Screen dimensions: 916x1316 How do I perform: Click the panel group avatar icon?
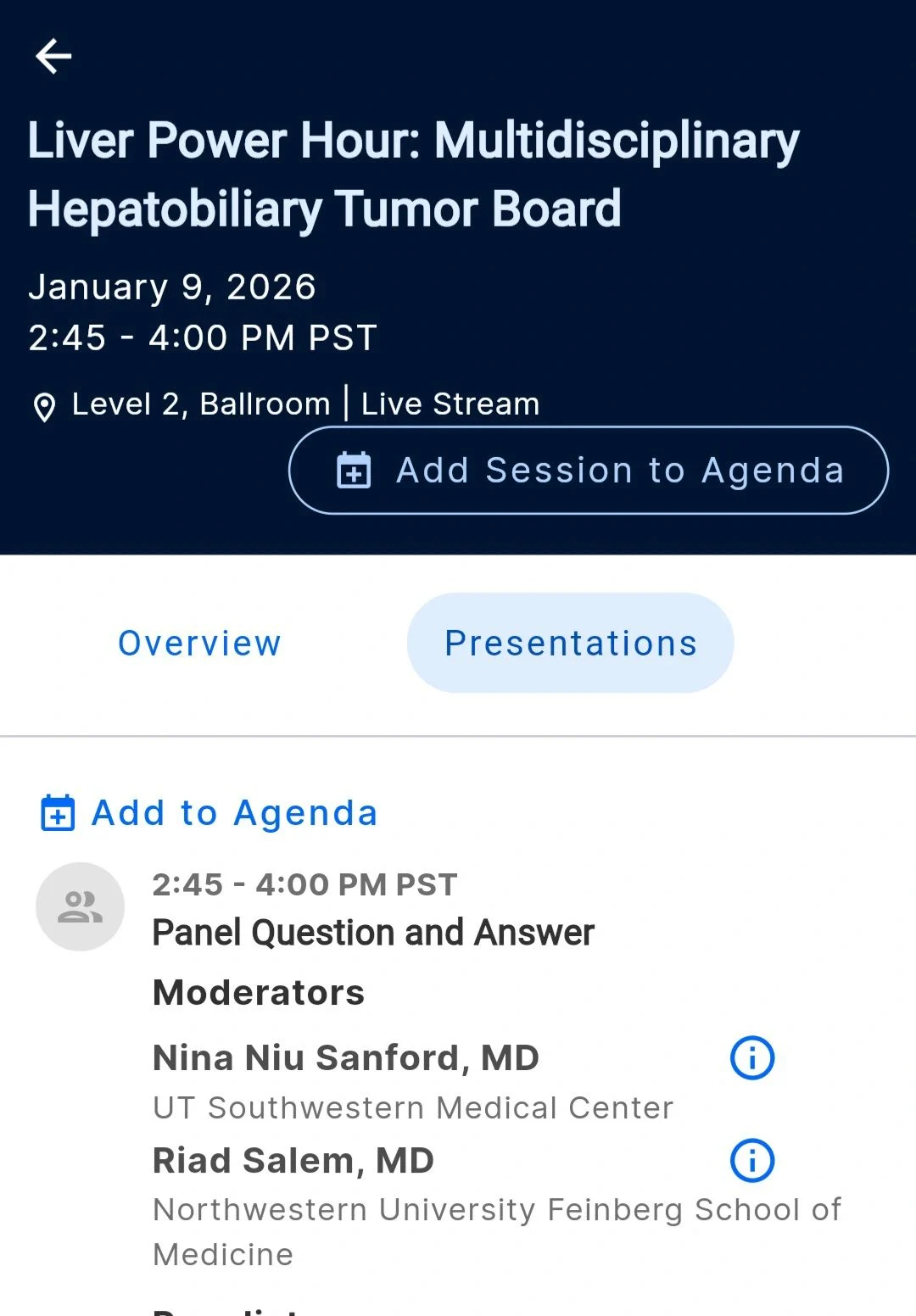(x=80, y=906)
